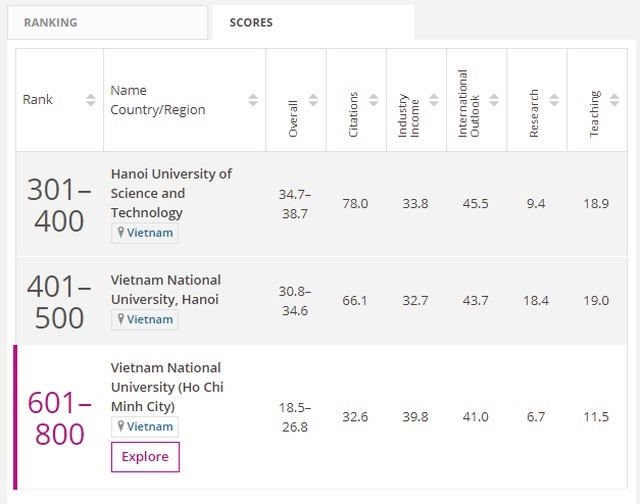Open Hanoi University of Science and Technology
The width and height of the screenshot is (640, 504).
coord(170,193)
